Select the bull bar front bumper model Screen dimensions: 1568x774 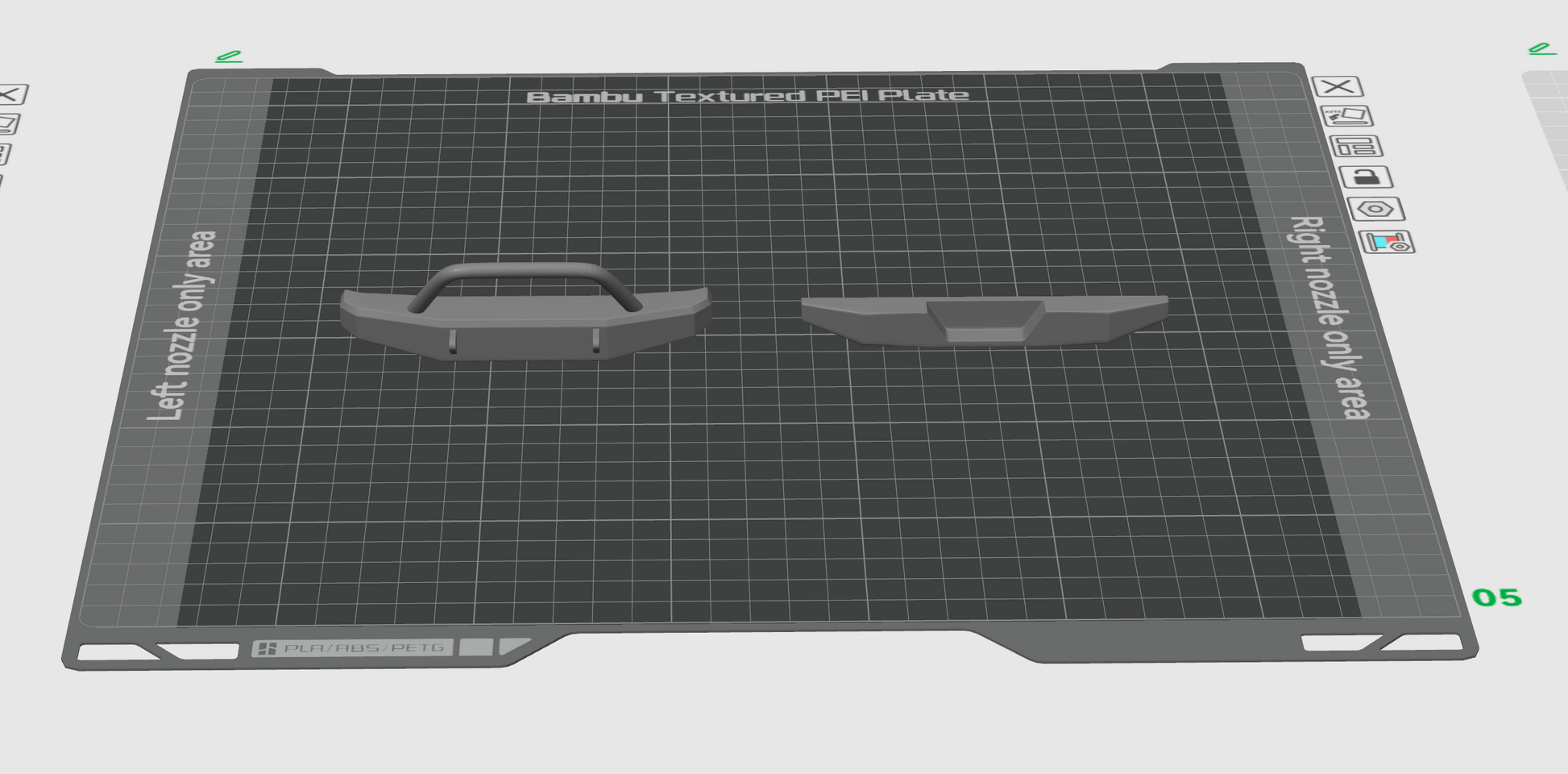click(x=525, y=312)
